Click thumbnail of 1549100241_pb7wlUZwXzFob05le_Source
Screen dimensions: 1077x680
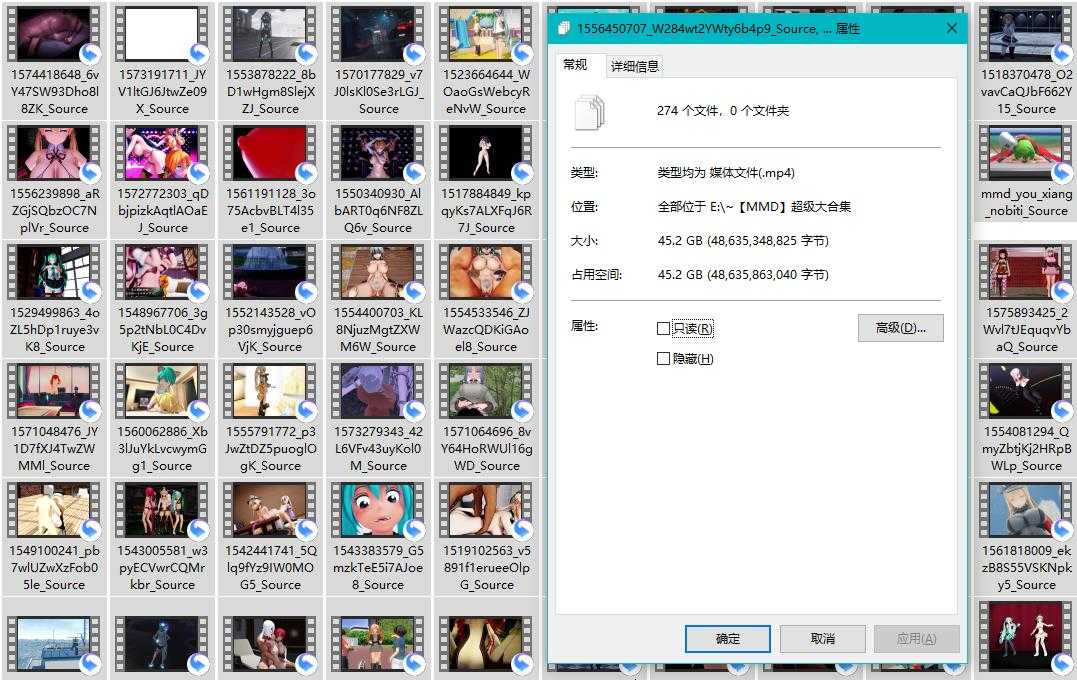[54, 510]
